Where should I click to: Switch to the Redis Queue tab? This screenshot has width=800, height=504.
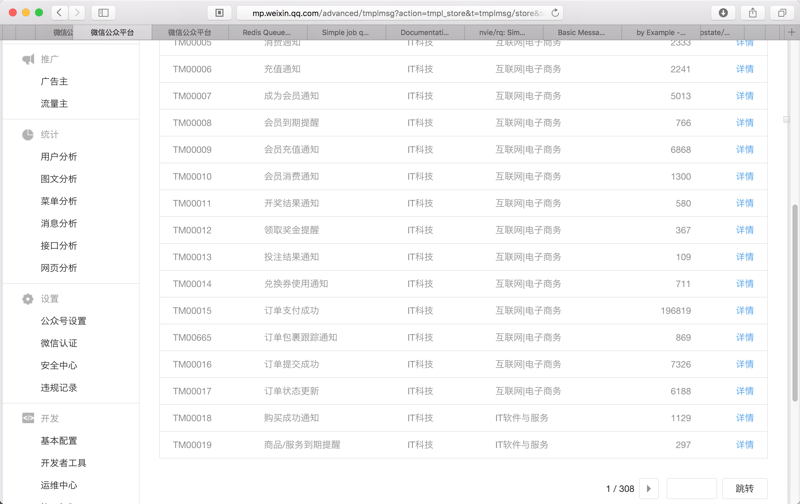(266, 32)
